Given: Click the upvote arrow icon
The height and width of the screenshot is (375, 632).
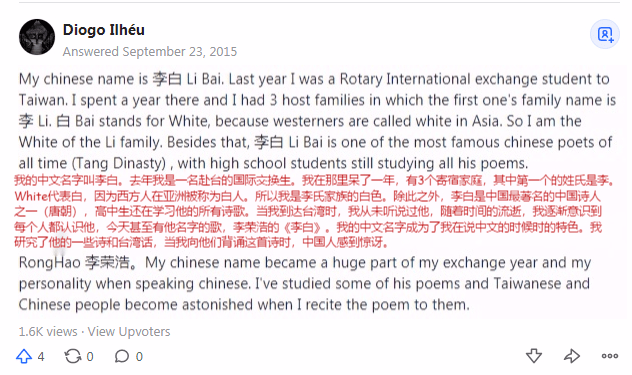Looking at the screenshot, I should tap(24, 356).
